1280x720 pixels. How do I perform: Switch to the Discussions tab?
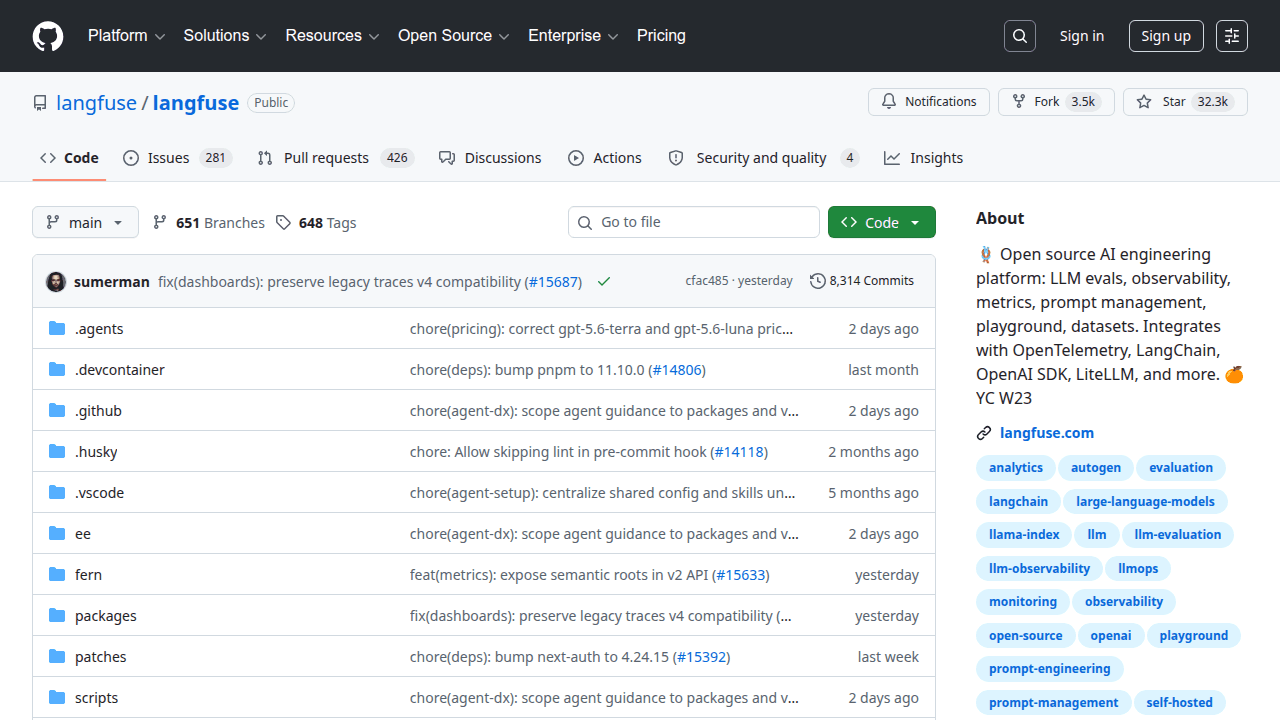coord(490,158)
